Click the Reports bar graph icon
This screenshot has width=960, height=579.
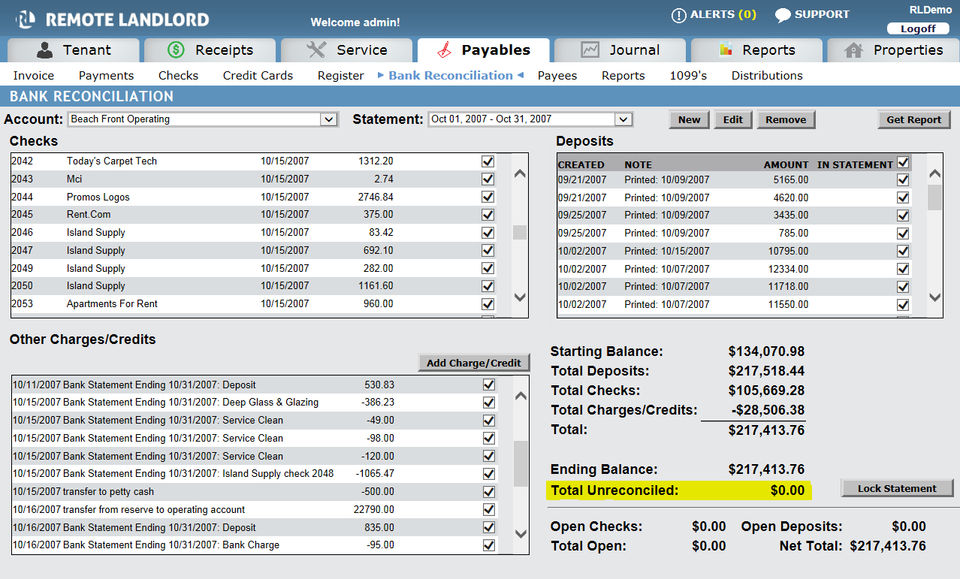click(x=727, y=50)
